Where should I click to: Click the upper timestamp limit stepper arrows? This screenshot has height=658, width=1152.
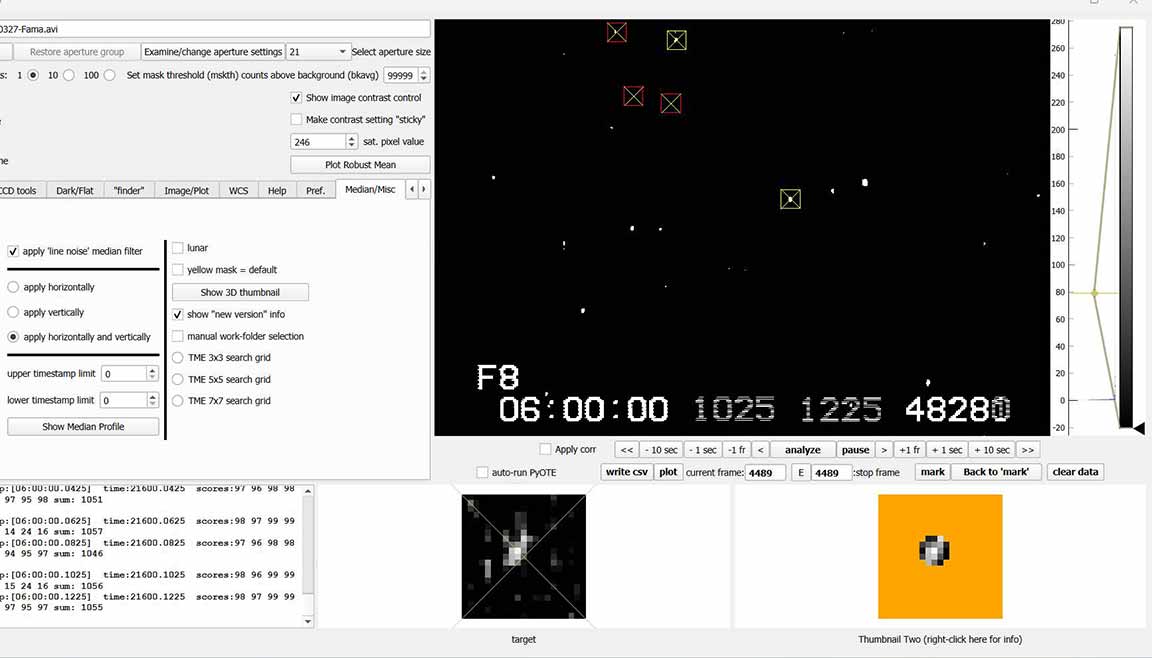[152, 374]
